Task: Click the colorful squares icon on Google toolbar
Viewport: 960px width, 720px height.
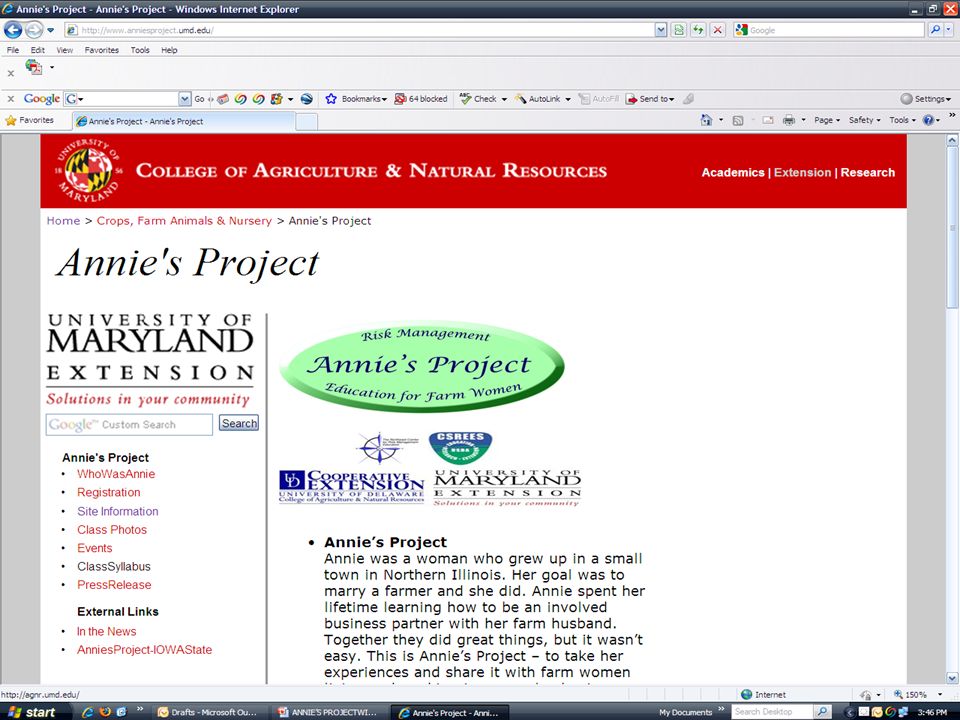Action: [276, 99]
